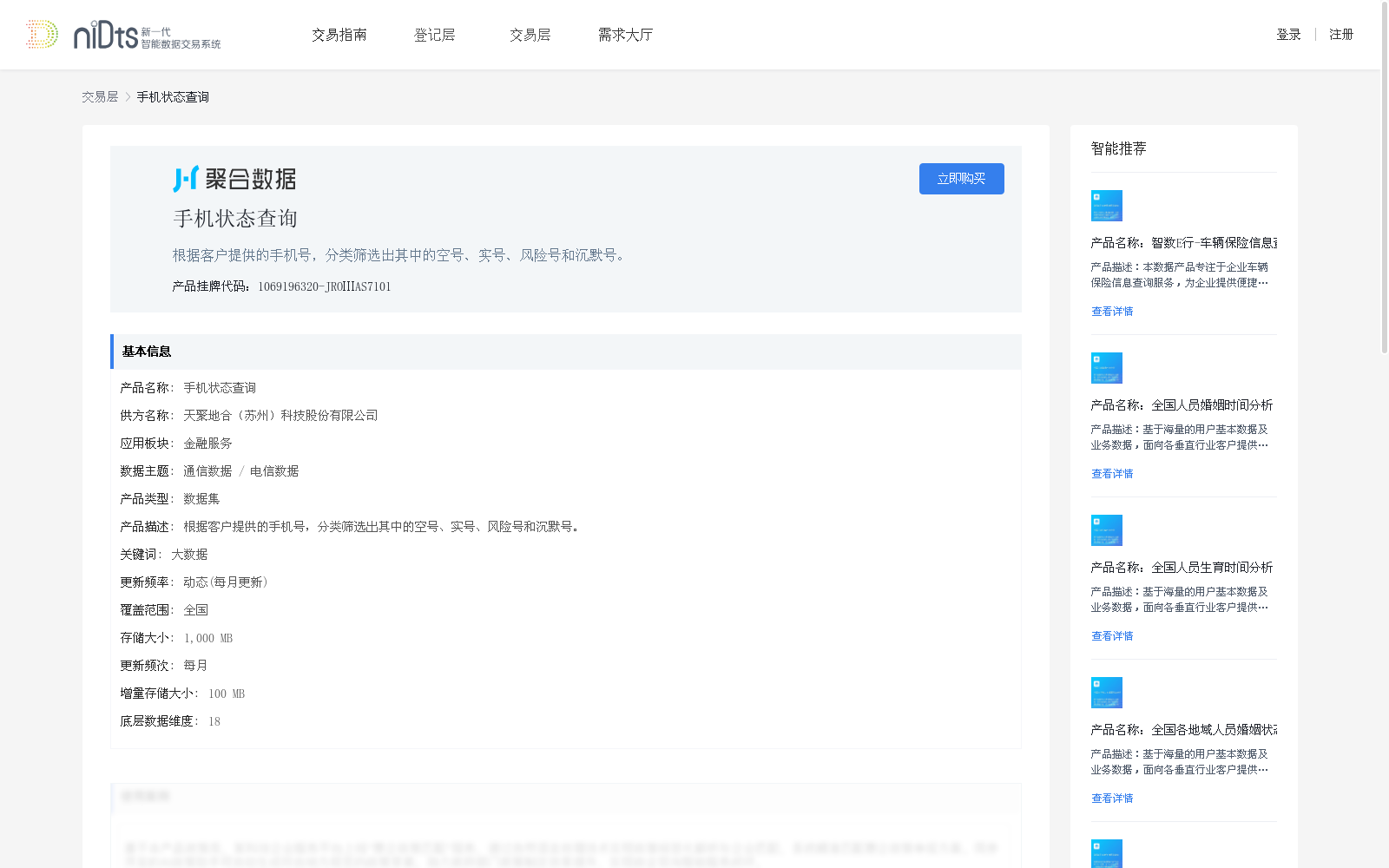The image size is (1389, 868).
Task: Open thumbnail of 智数E行-车辆保险信息 product
Action: click(1107, 206)
